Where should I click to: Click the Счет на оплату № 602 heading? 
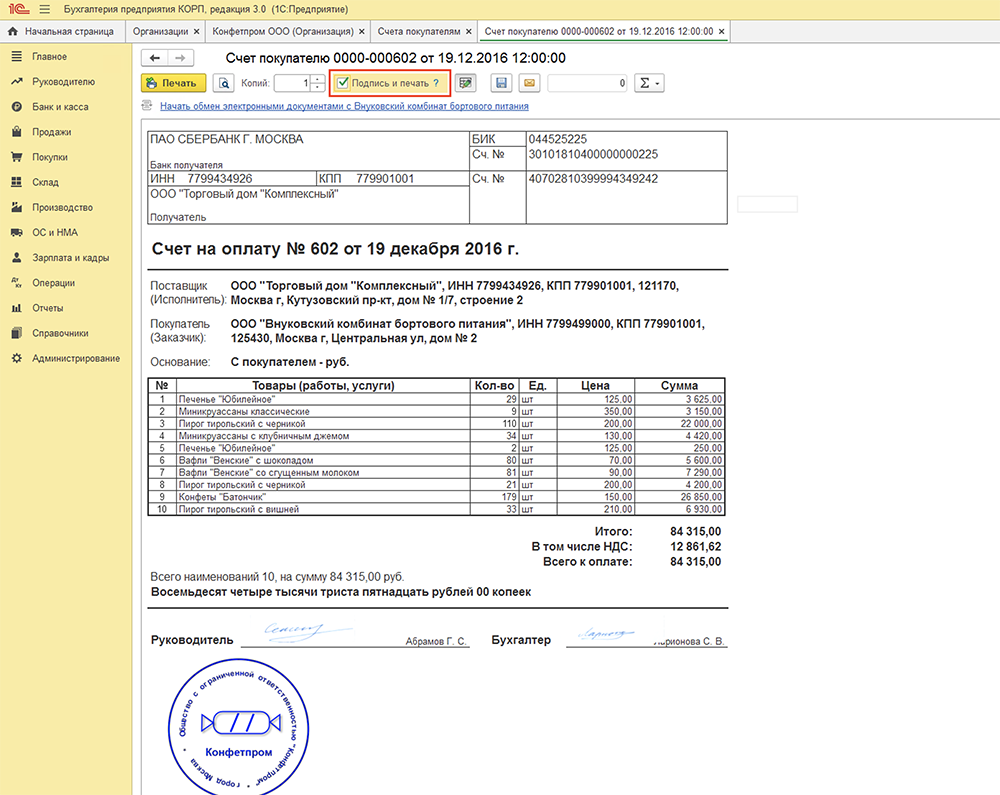(335, 249)
